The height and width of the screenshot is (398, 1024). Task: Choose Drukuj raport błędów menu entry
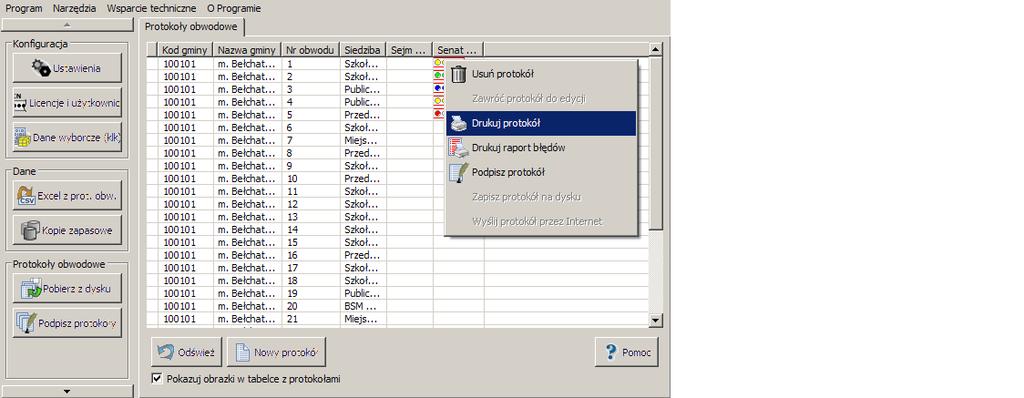(x=541, y=148)
